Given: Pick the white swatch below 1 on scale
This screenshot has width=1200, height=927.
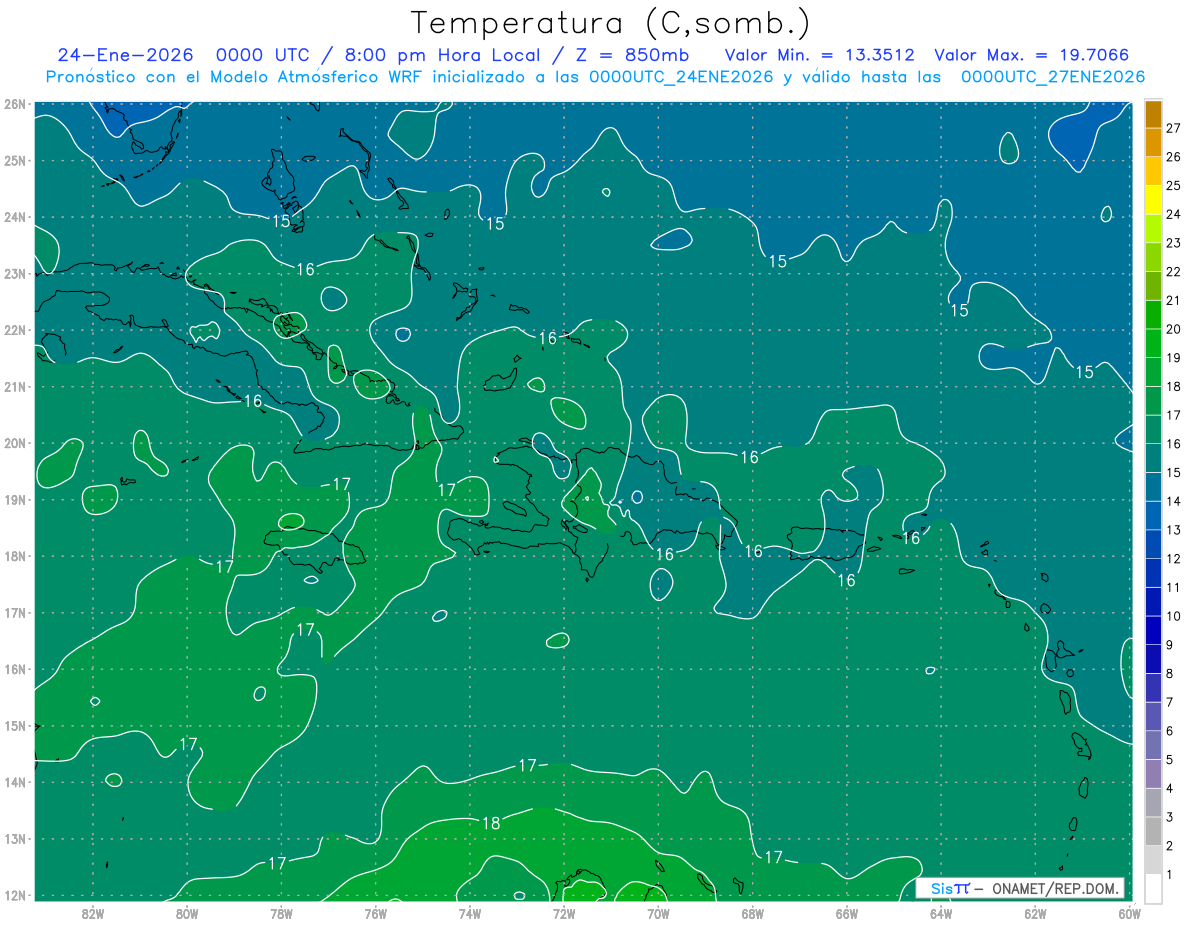Looking at the screenshot, I should pos(1154,888).
